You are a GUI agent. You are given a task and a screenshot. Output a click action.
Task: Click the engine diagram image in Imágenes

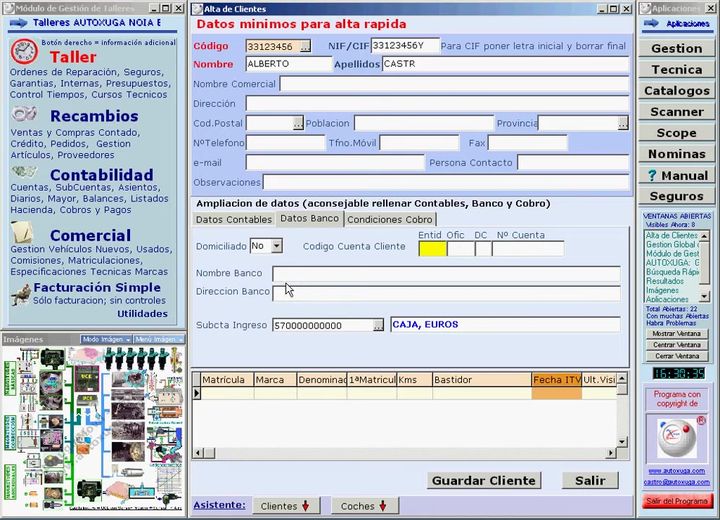tap(94, 429)
